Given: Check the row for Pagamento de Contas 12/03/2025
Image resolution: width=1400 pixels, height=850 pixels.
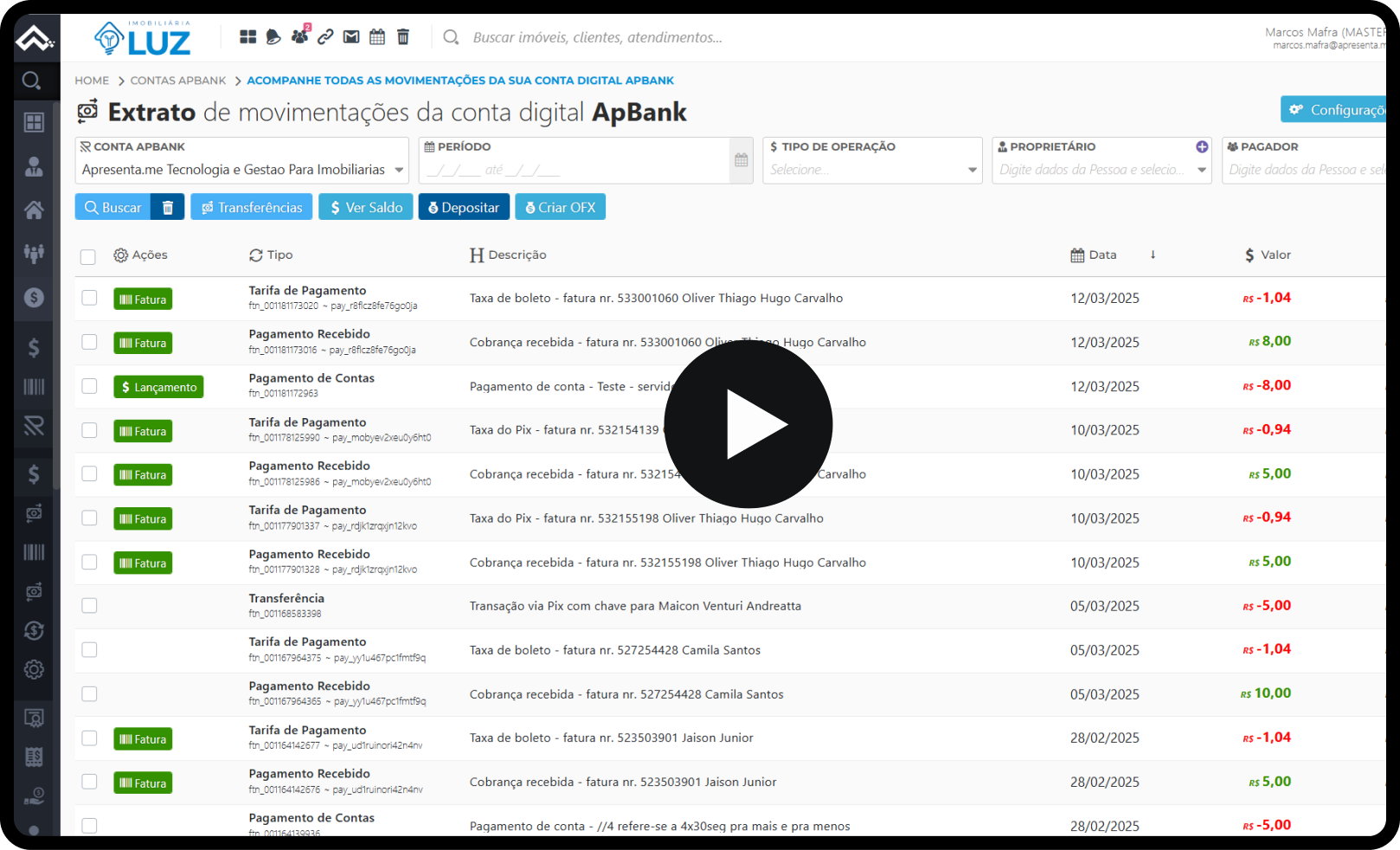Looking at the screenshot, I should click(89, 386).
